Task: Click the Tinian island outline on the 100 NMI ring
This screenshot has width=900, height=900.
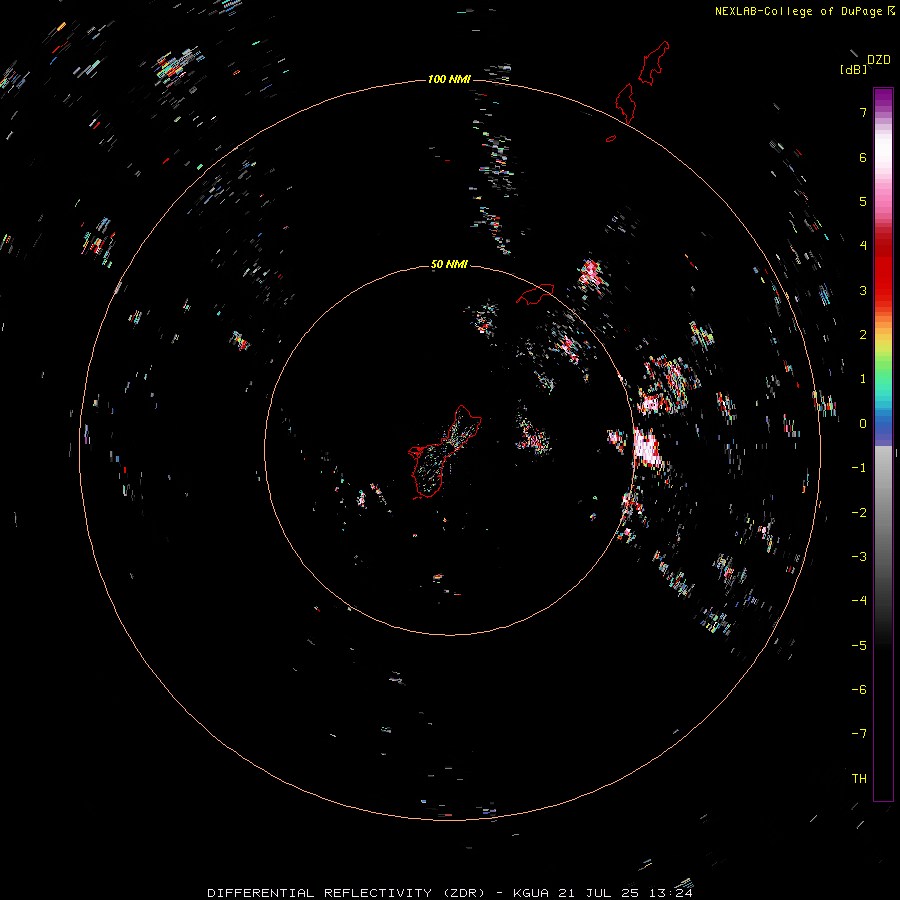Action: click(625, 103)
